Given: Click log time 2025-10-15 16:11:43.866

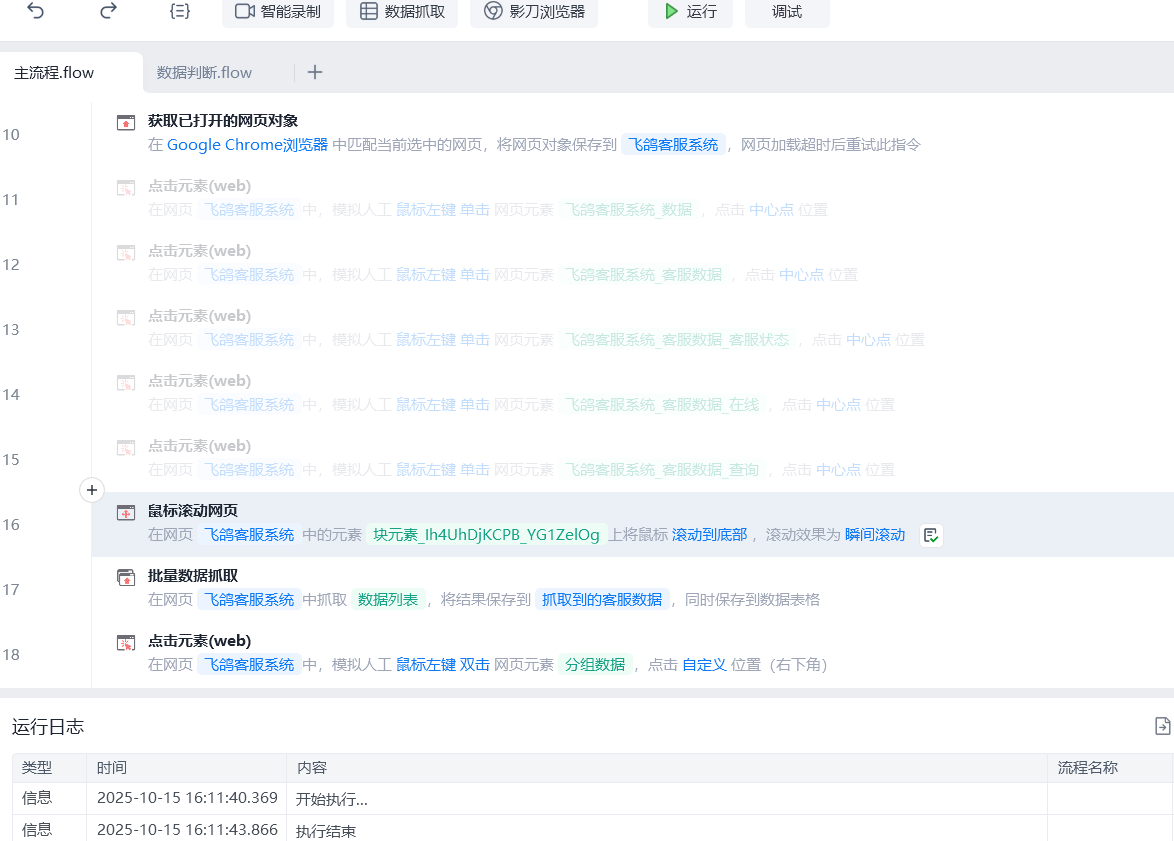Looking at the screenshot, I should 187,830.
